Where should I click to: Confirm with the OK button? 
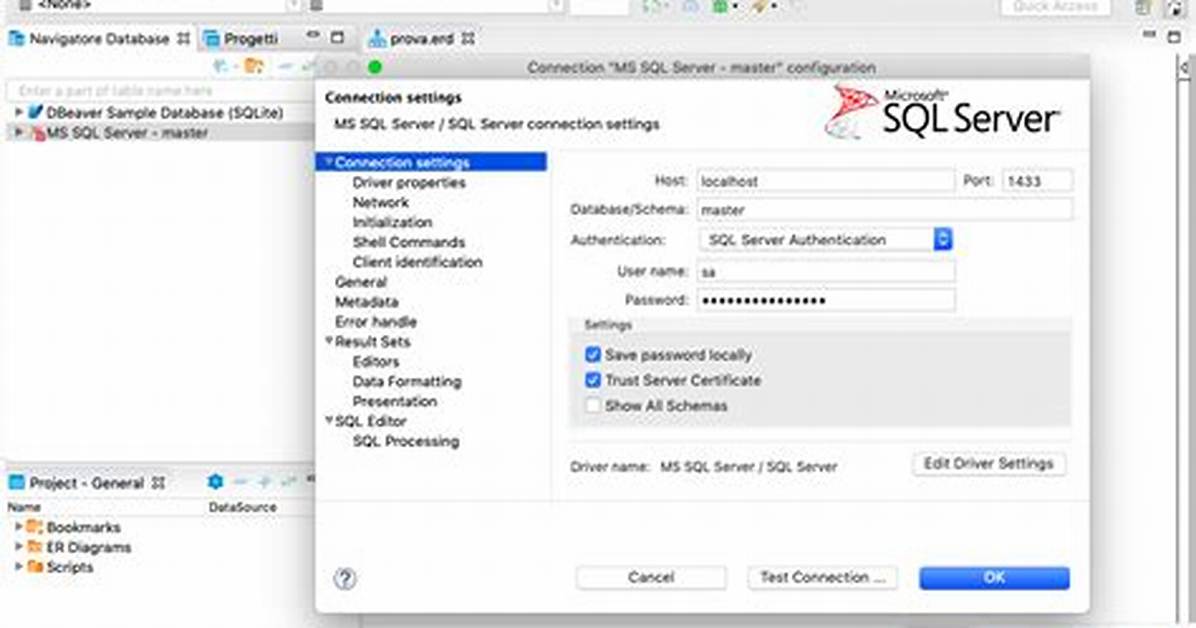coord(994,577)
